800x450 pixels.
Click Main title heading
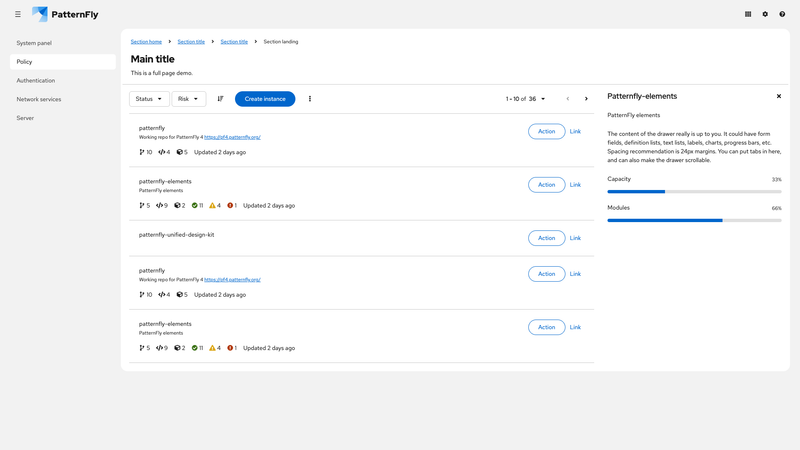153,59
